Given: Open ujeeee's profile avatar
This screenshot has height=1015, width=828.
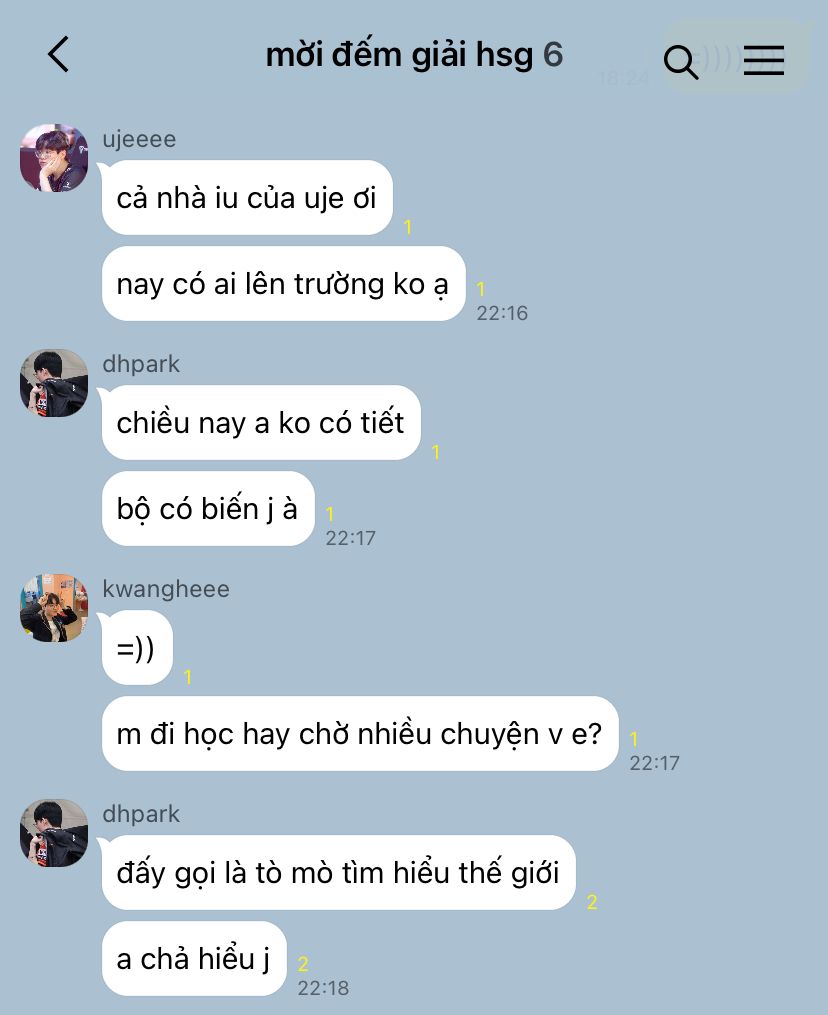Looking at the screenshot, I should click(x=54, y=158).
